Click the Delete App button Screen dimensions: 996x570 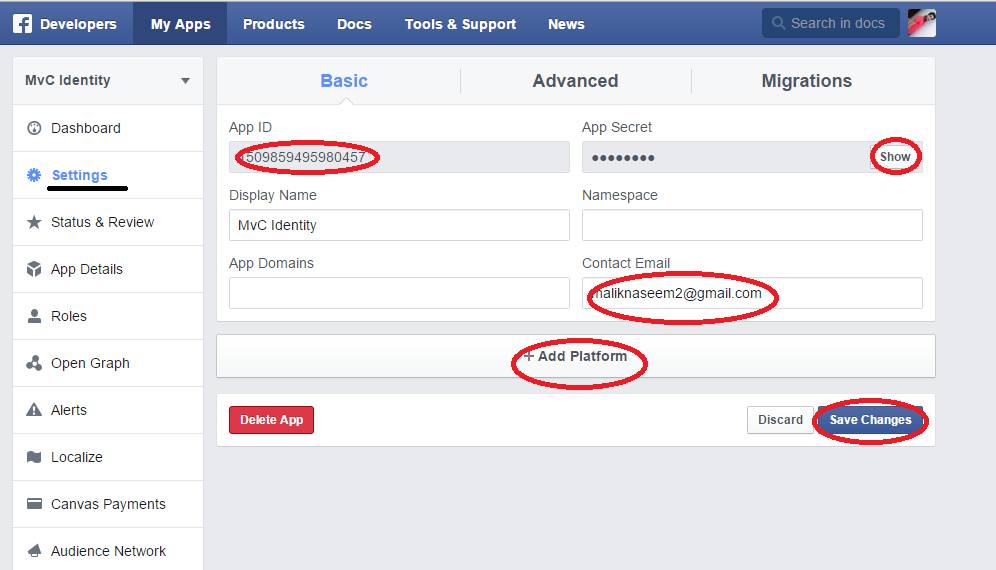tap(271, 420)
